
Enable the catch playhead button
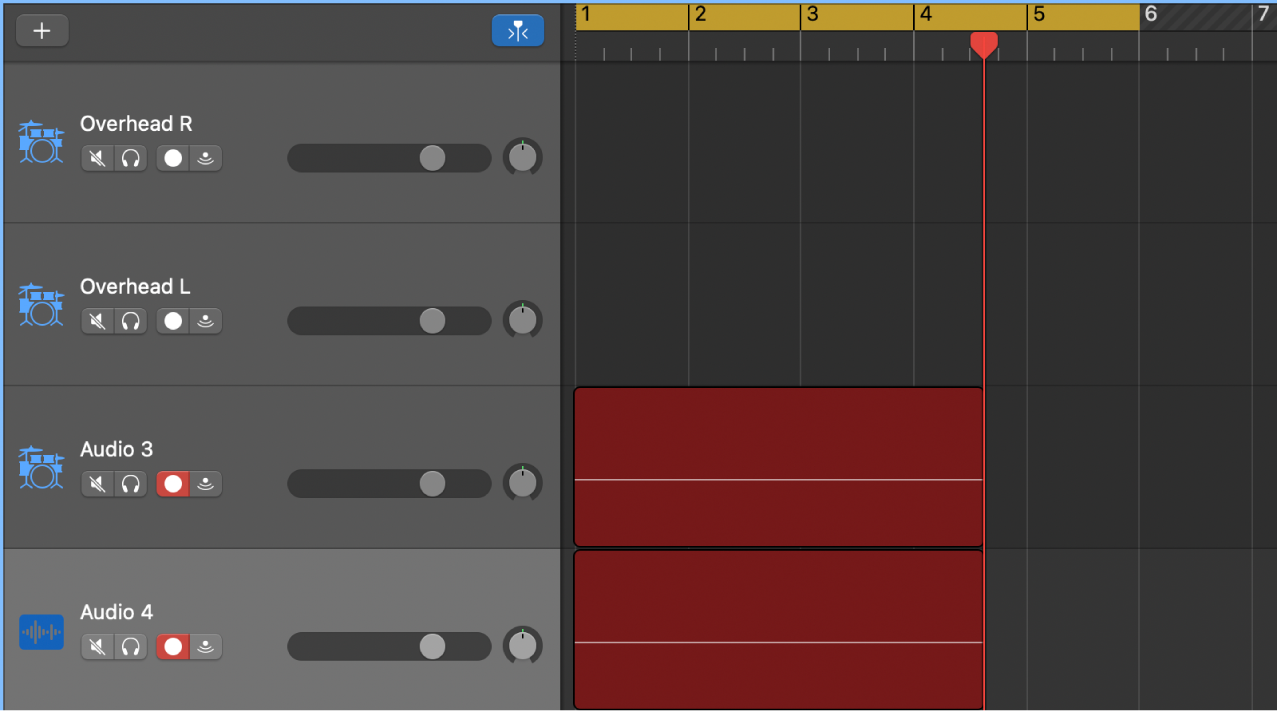(517, 30)
